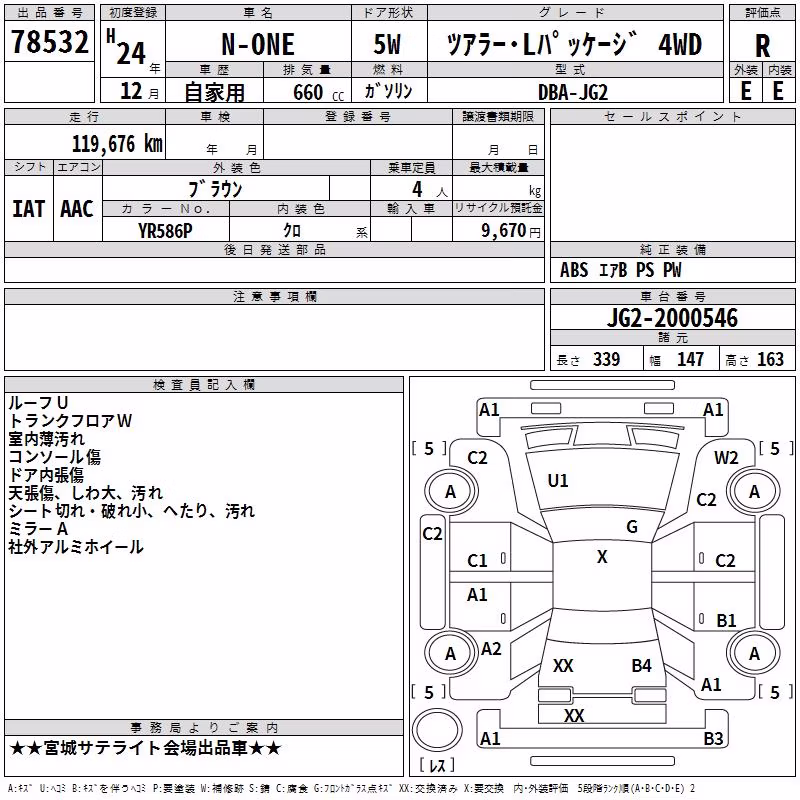800x800 pixels.
Task: Click the seating capacity 4 人
Action: 430,190
